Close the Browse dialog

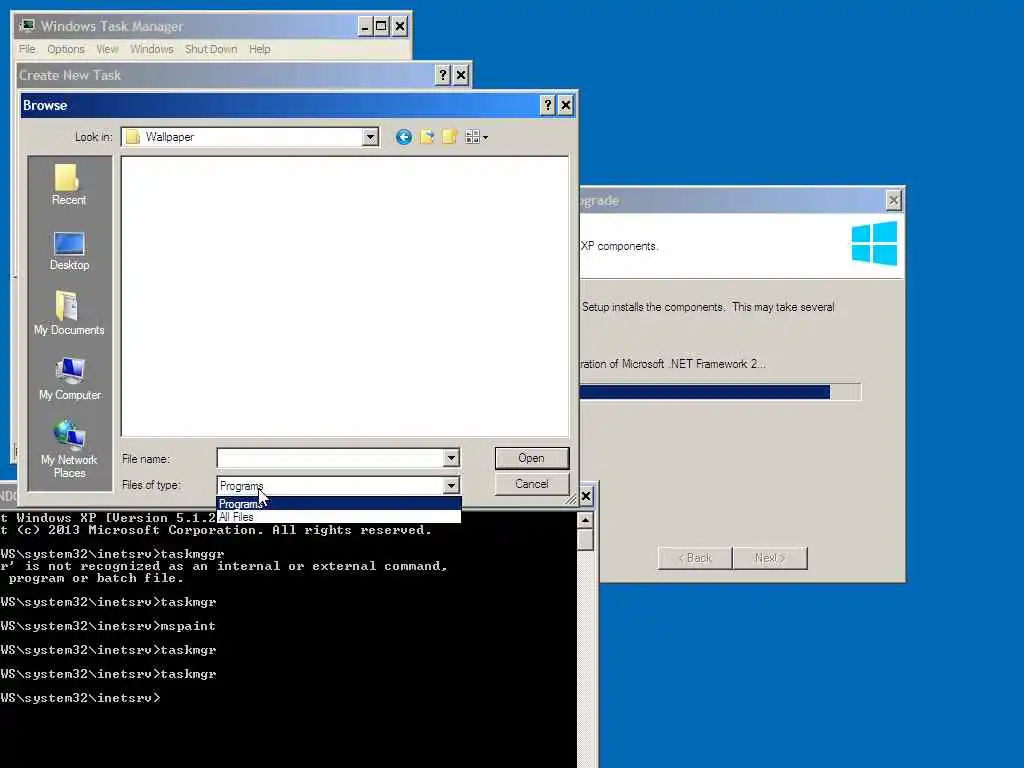point(566,105)
